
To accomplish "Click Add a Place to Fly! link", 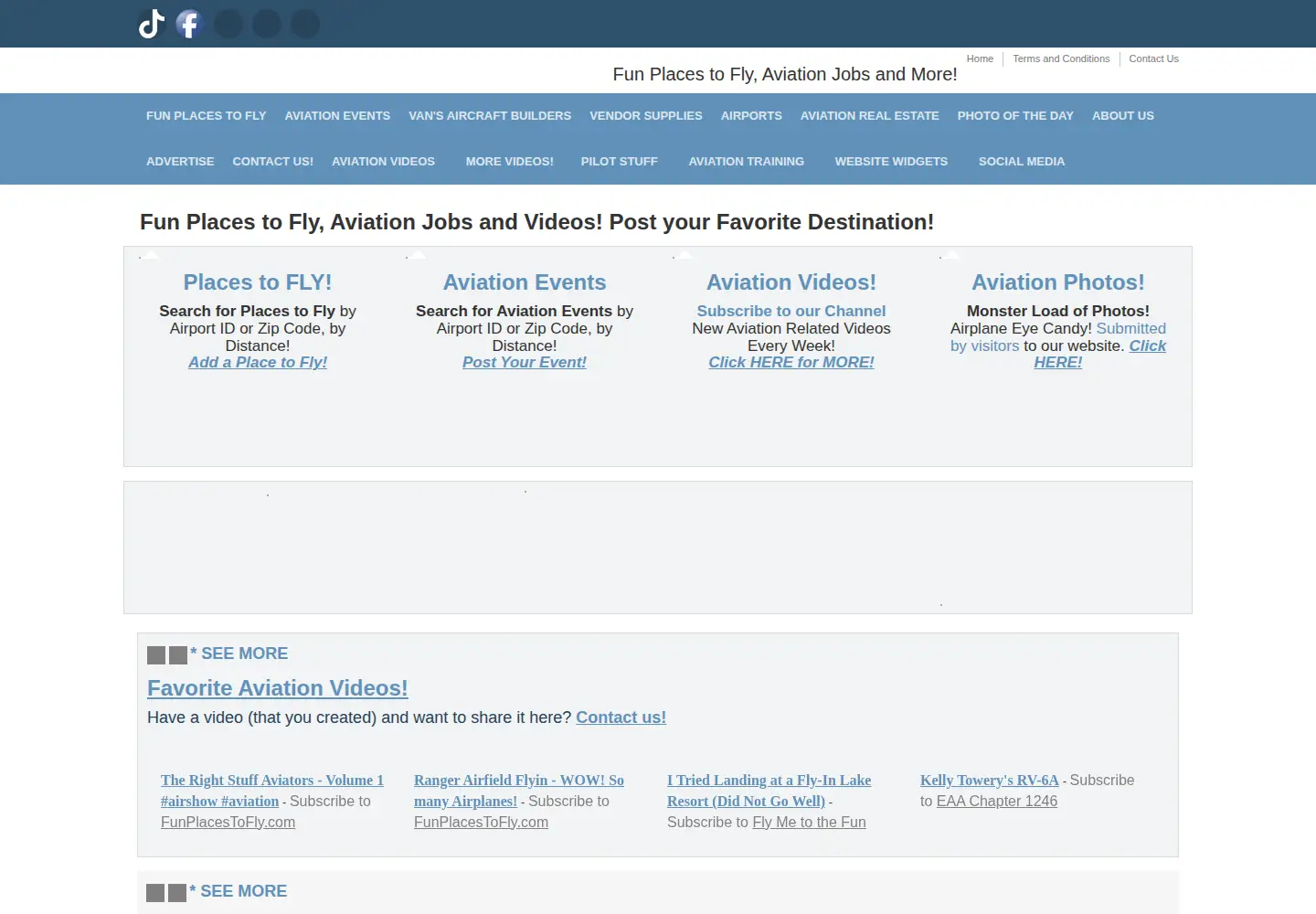I will [258, 362].
